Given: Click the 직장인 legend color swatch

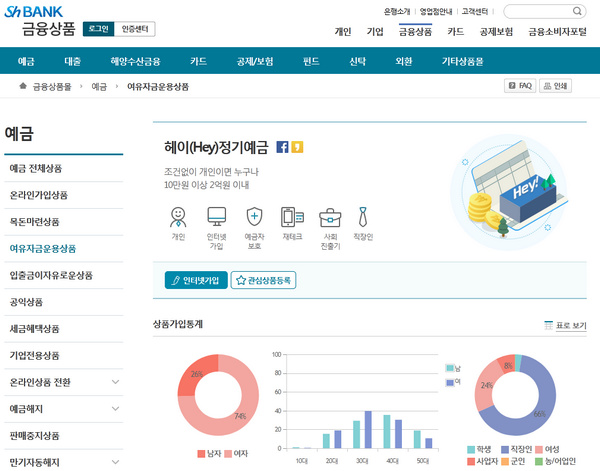Looking at the screenshot, I should [x=505, y=449].
